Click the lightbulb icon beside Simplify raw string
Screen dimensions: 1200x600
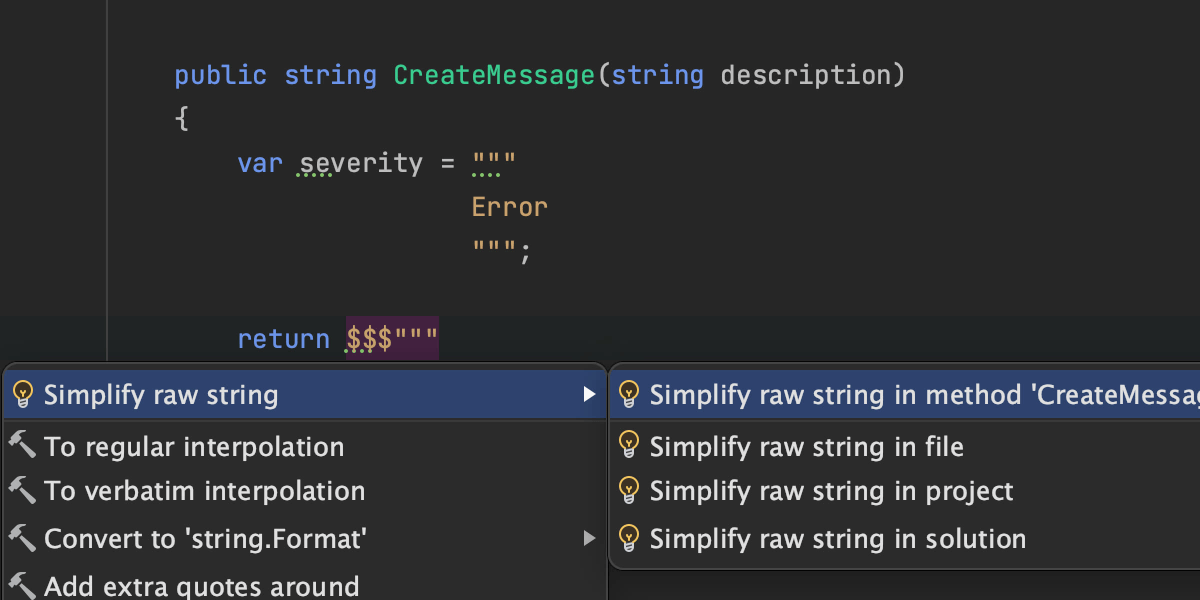pos(22,395)
